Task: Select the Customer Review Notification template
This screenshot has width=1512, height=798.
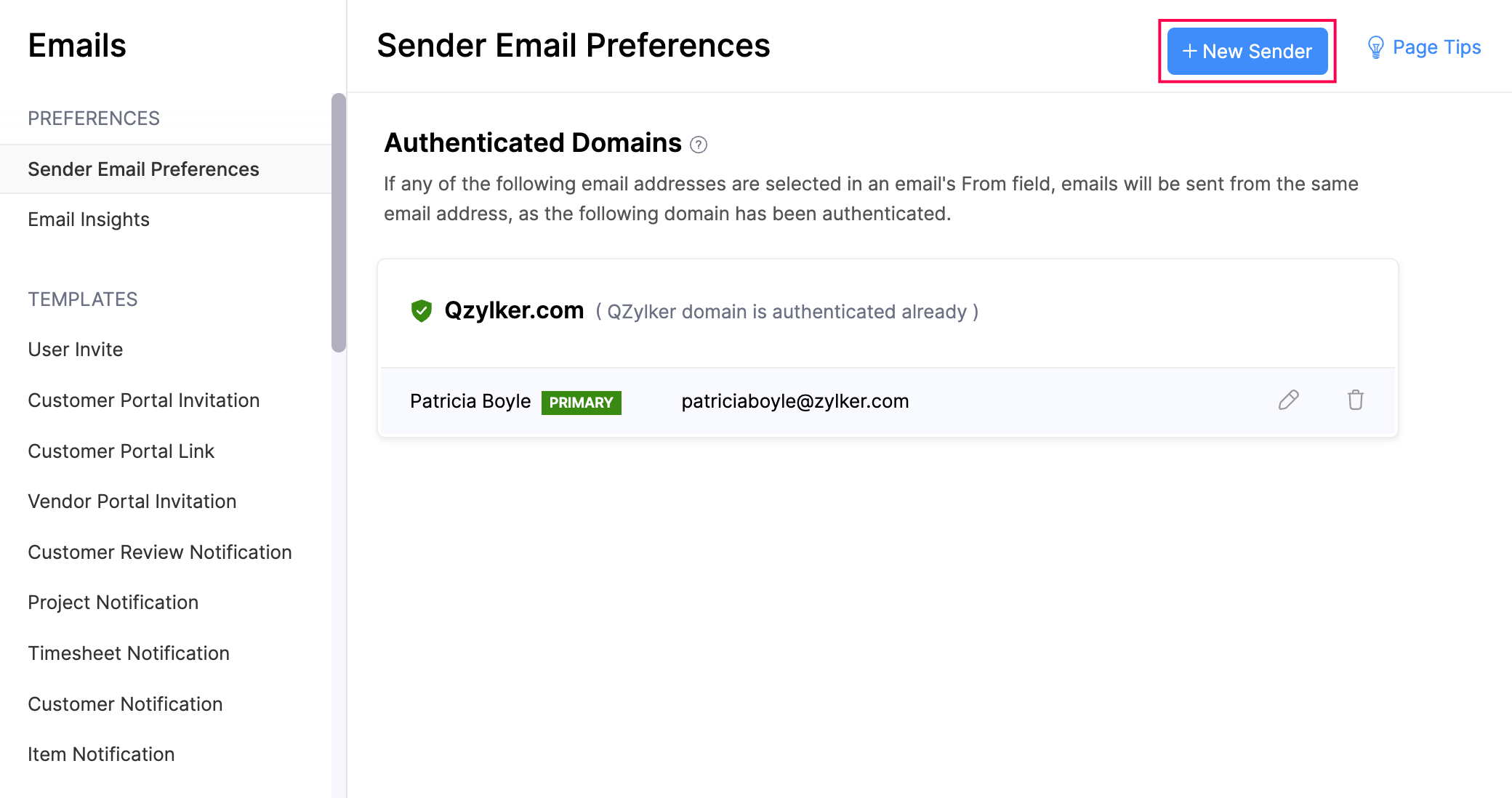Action: 159,551
